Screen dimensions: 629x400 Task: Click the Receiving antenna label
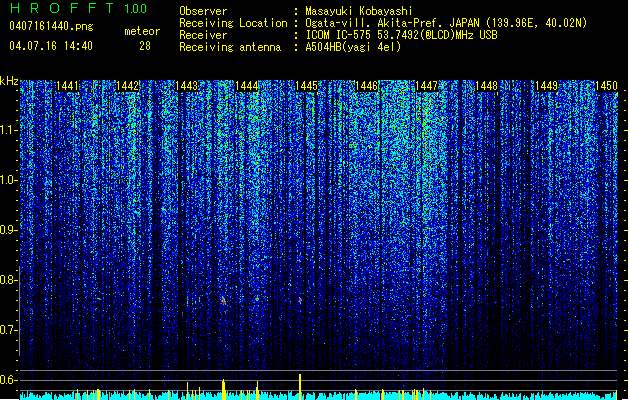[x=230, y=47]
